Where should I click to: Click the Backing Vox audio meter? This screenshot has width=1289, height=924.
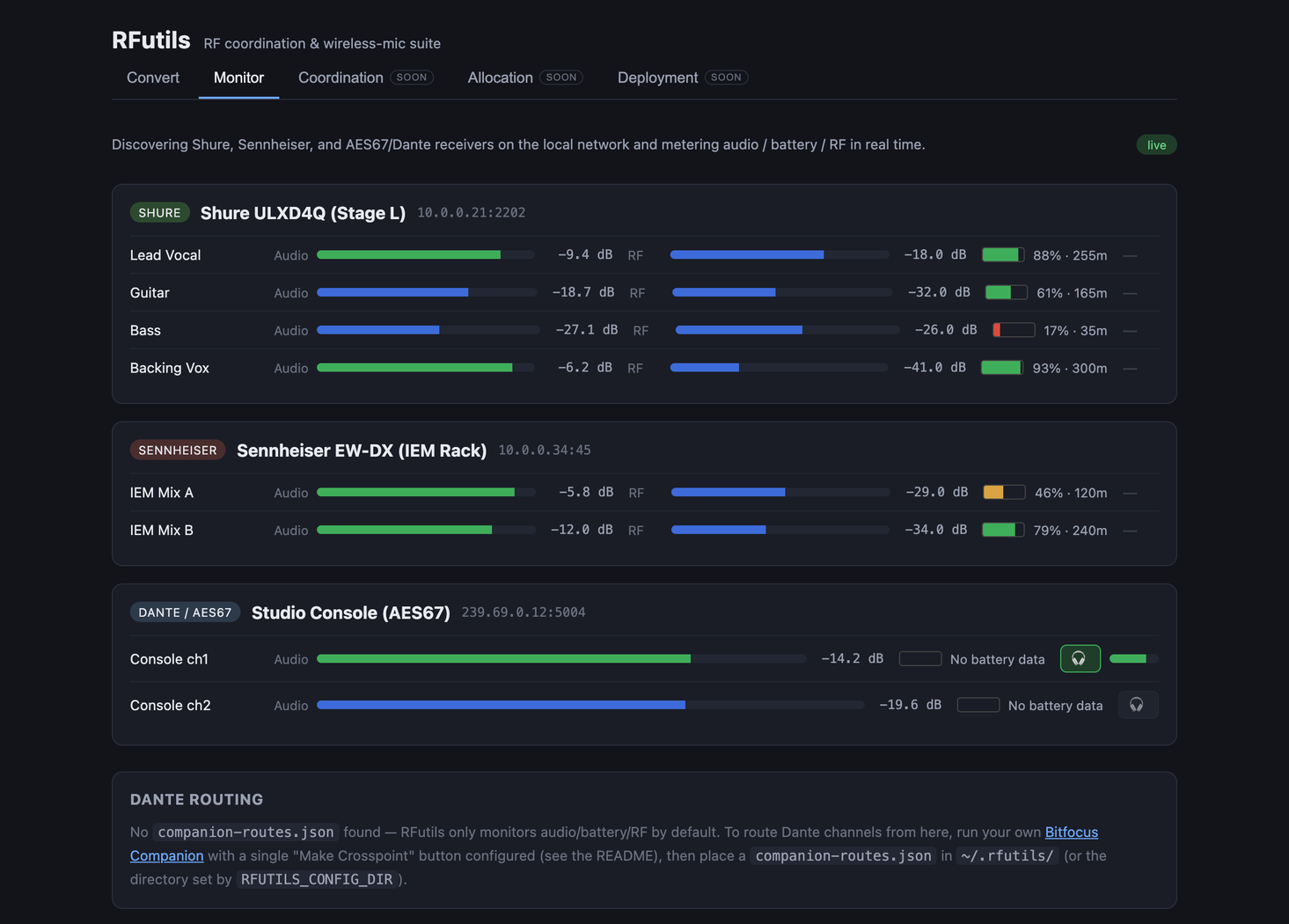(x=426, y=368)
